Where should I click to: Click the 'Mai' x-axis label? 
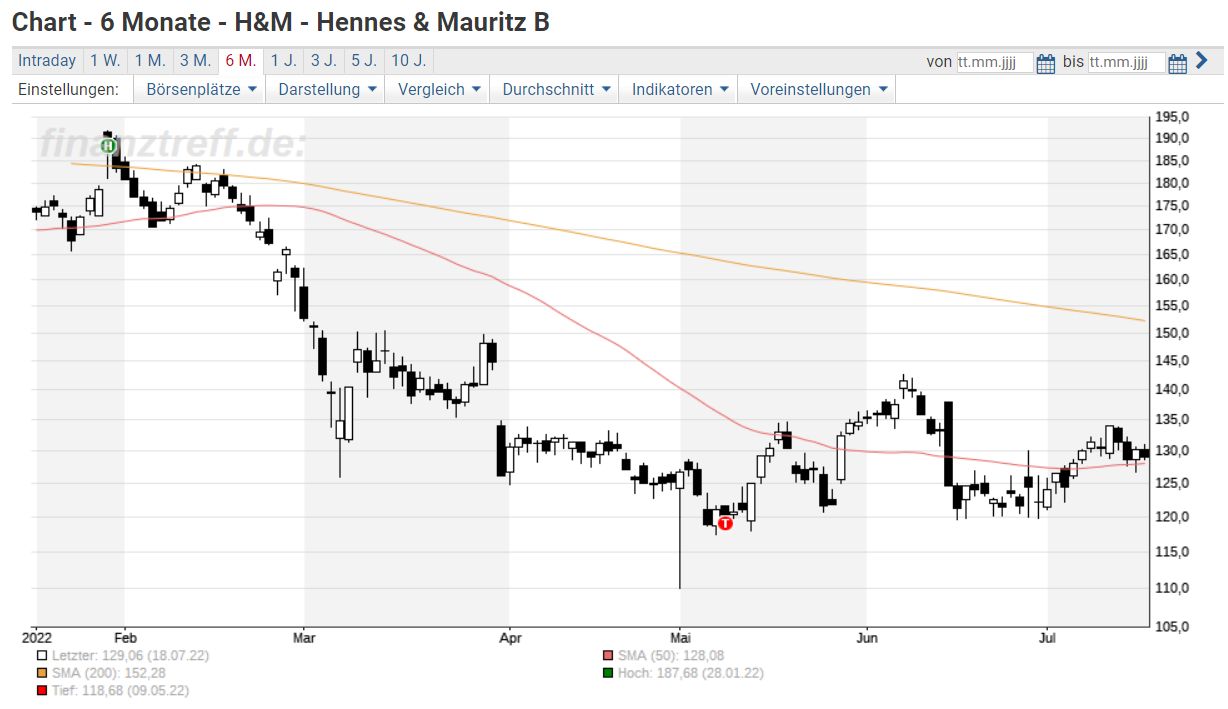click(681, 636)
